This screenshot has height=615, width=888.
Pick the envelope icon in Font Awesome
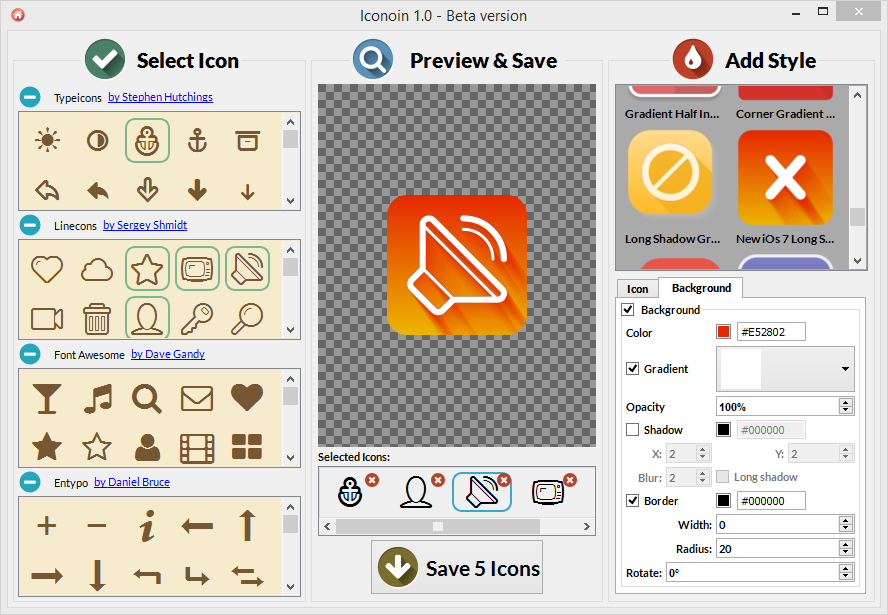(197, 398)
